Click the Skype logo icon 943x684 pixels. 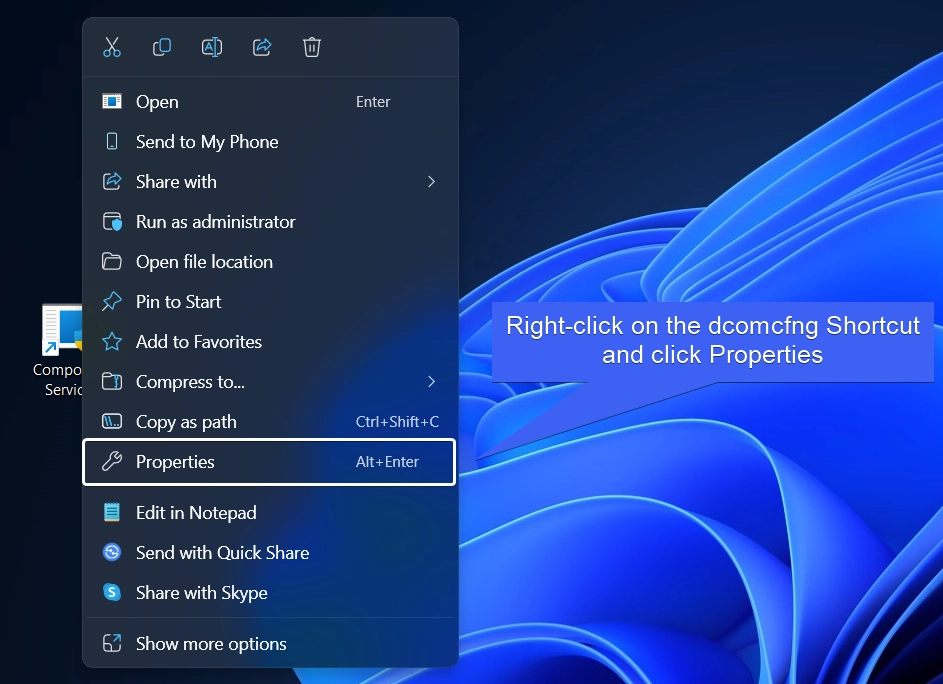click(x=112, y=592)
